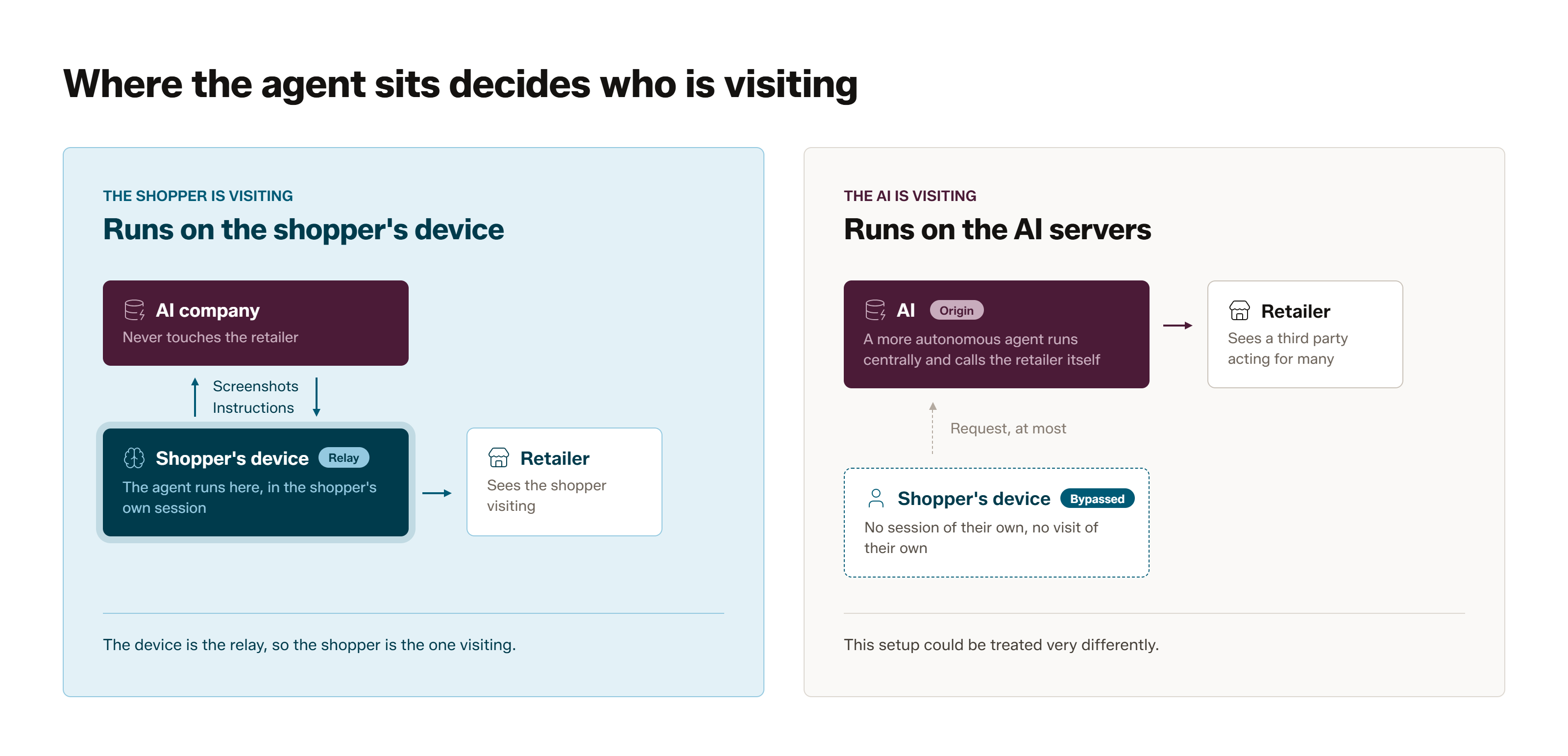
Task: Click the 'THE AI IS VISITING' label
Action: pos(909,196)
